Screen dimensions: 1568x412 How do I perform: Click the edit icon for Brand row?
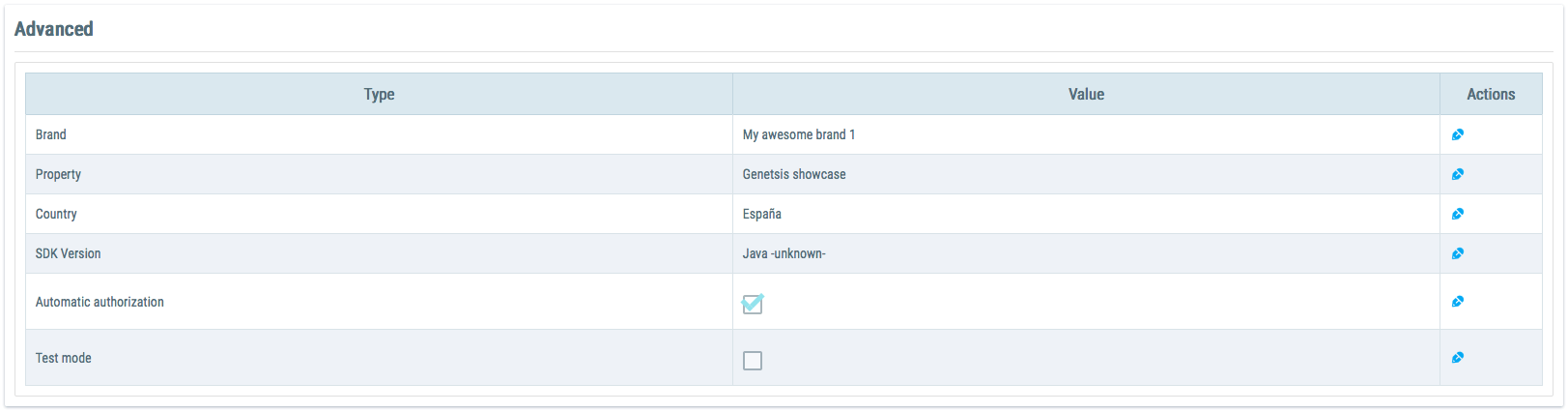point(1458,134)
